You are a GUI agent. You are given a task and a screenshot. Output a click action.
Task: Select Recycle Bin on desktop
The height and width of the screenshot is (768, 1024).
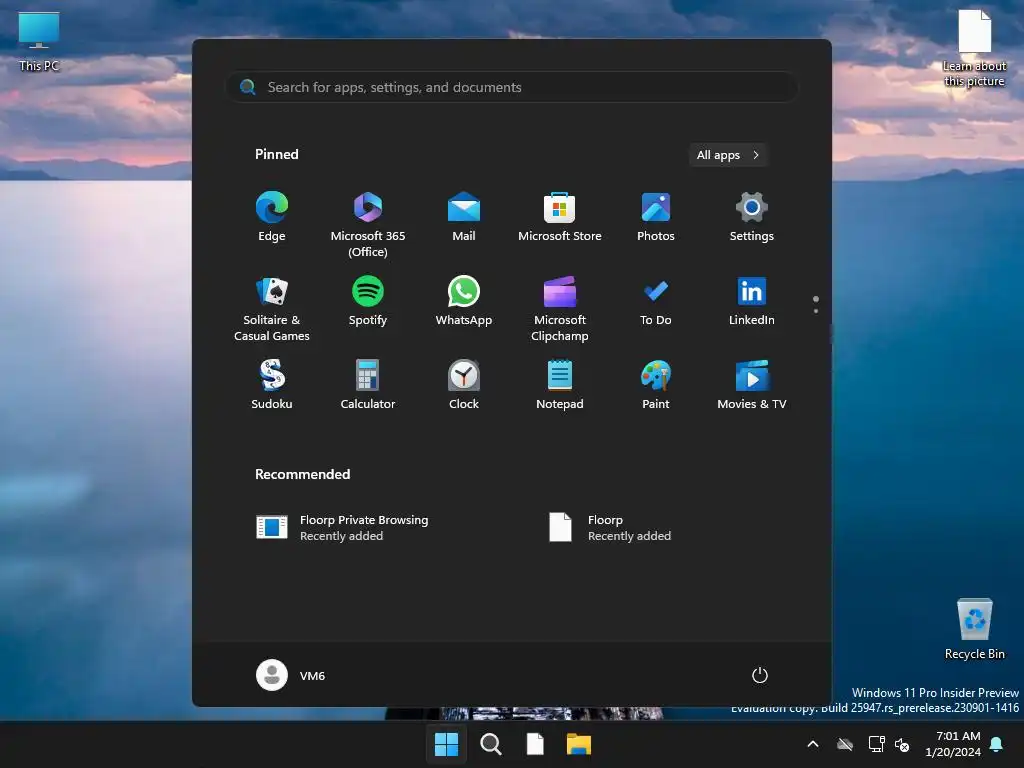coord(974,629)
